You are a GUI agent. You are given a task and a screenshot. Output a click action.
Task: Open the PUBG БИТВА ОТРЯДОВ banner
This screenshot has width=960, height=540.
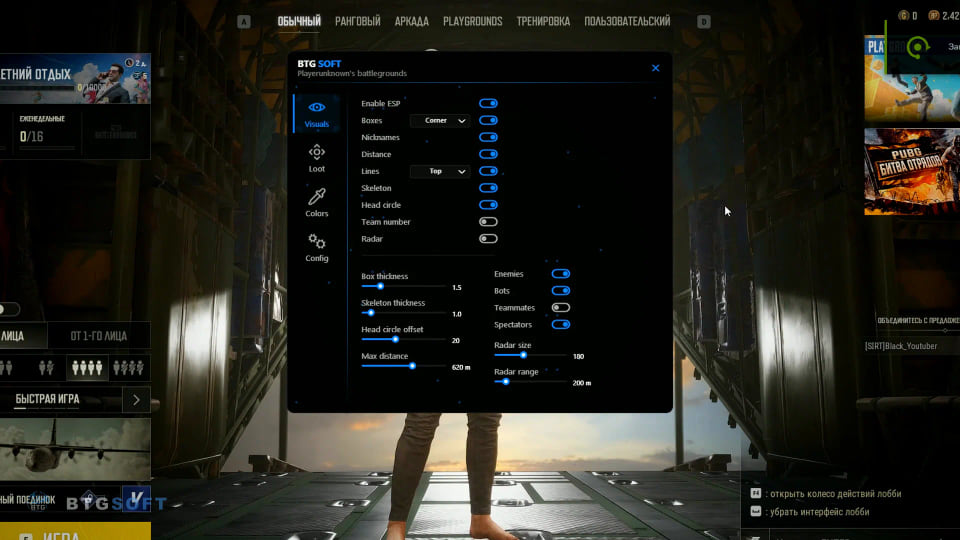(912, 172)
